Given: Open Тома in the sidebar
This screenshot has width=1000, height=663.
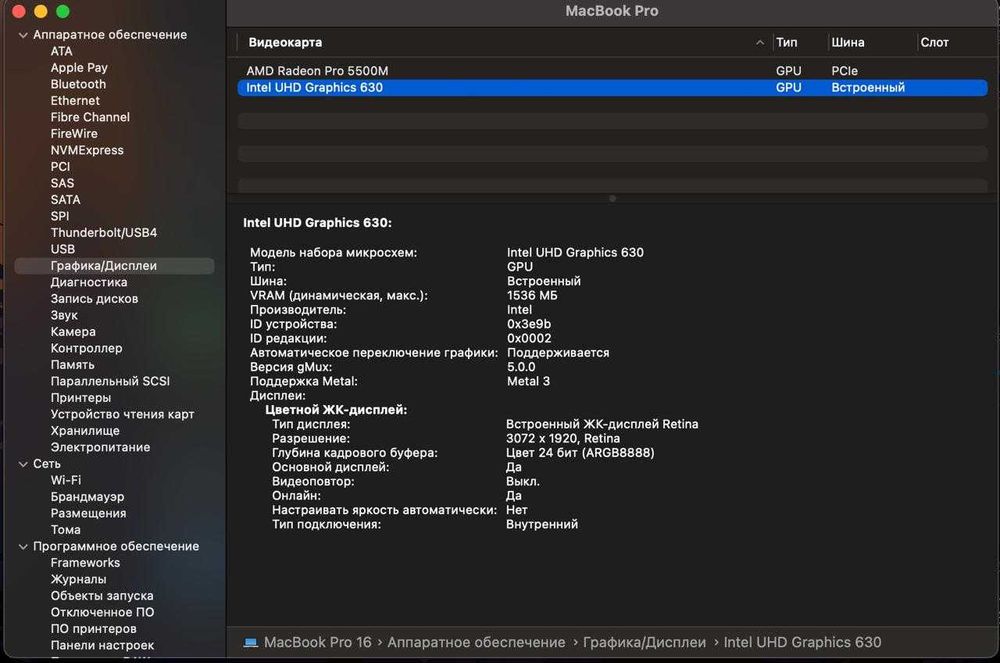Looking at the screenshot, I should [66, 530].
